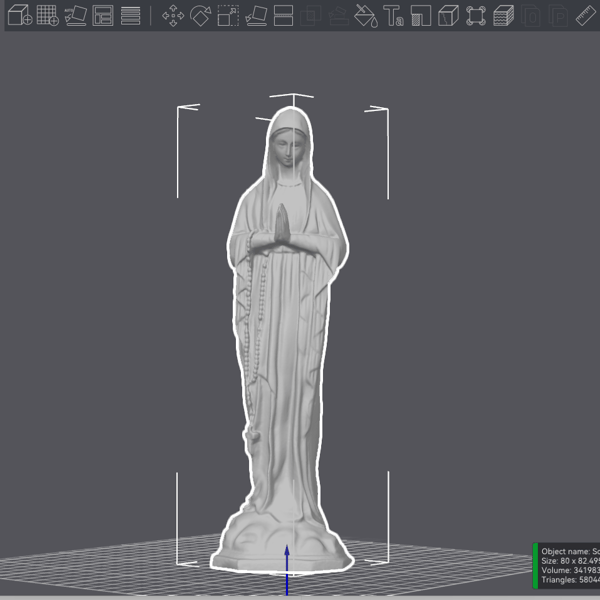Screen dimensions: 600x600
Task: Choose the Lay on face tool
Action: coord(256,16)
